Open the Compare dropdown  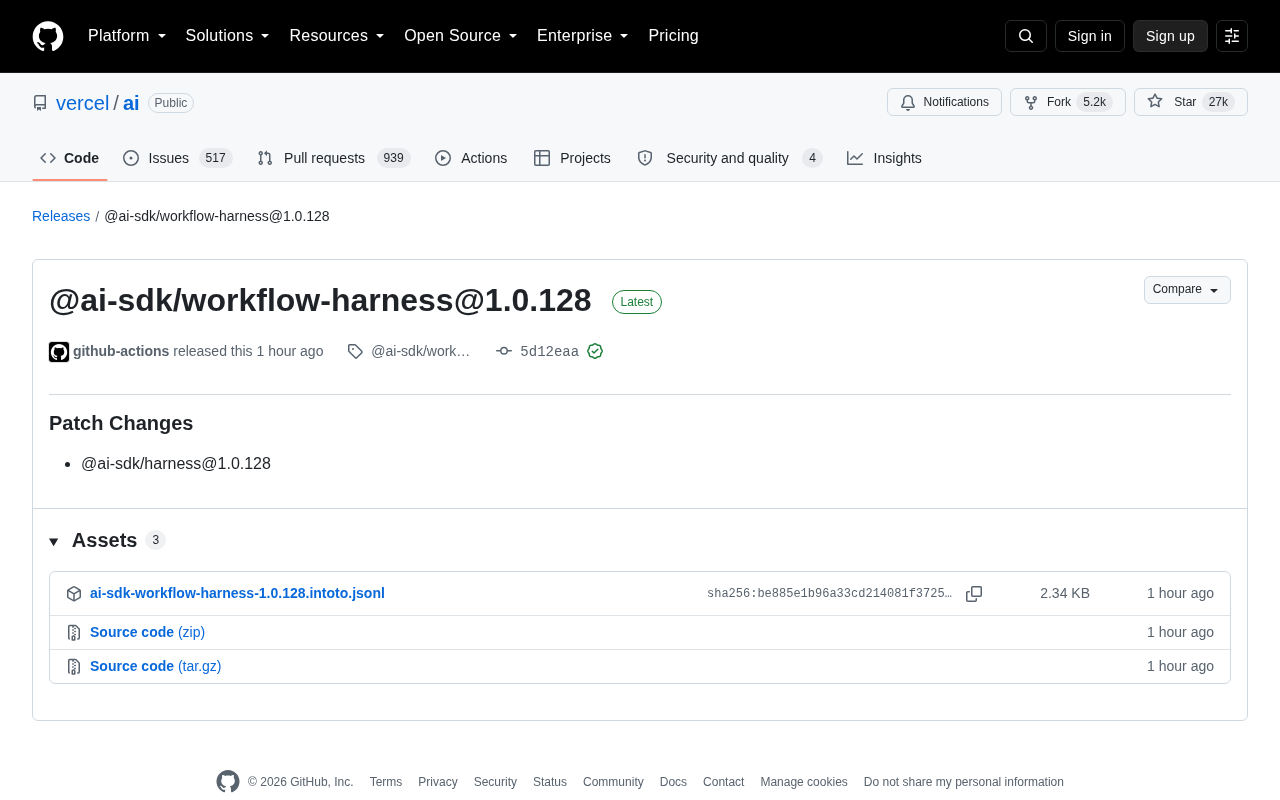tap(1187, 290)
